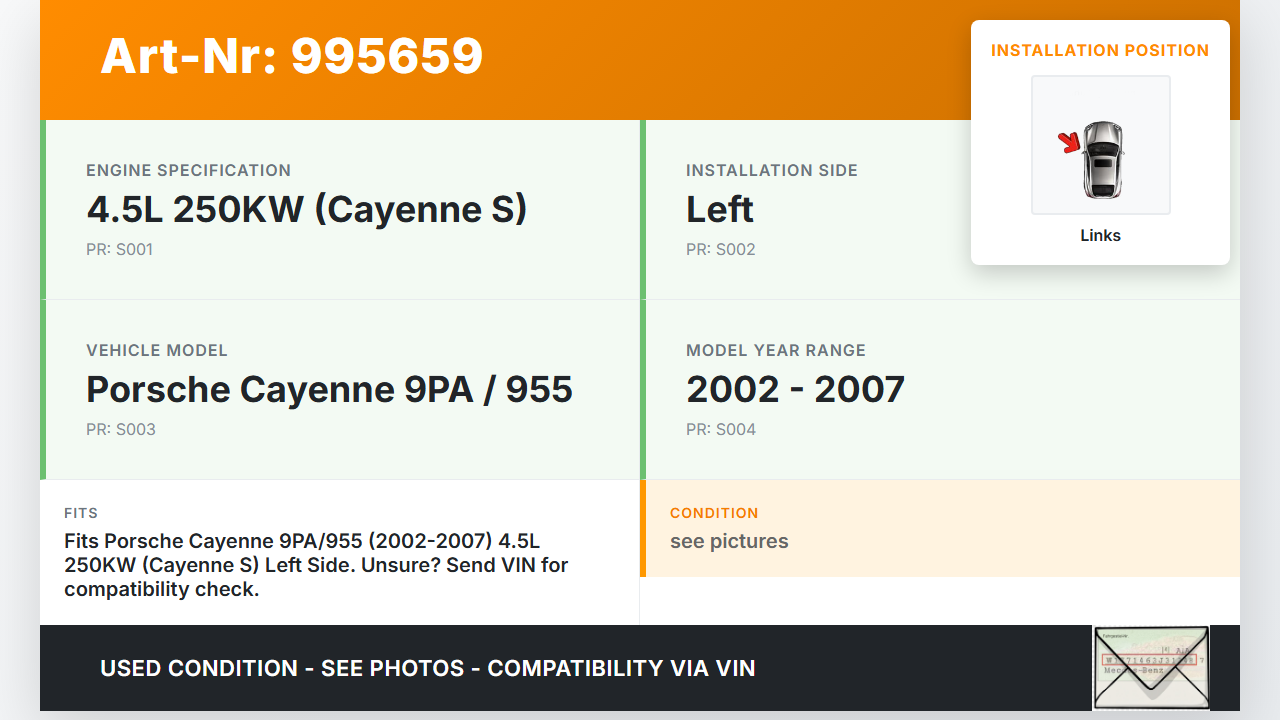
Task: Click the VIN envelope icon in footer
Action: 1150,667
